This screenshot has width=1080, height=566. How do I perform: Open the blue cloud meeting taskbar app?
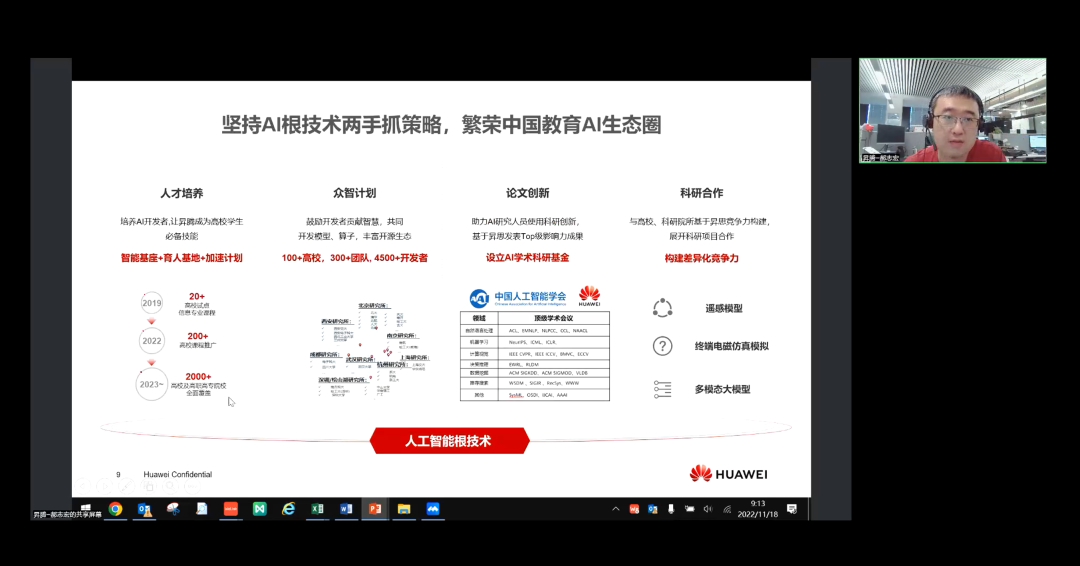point(434,509)
